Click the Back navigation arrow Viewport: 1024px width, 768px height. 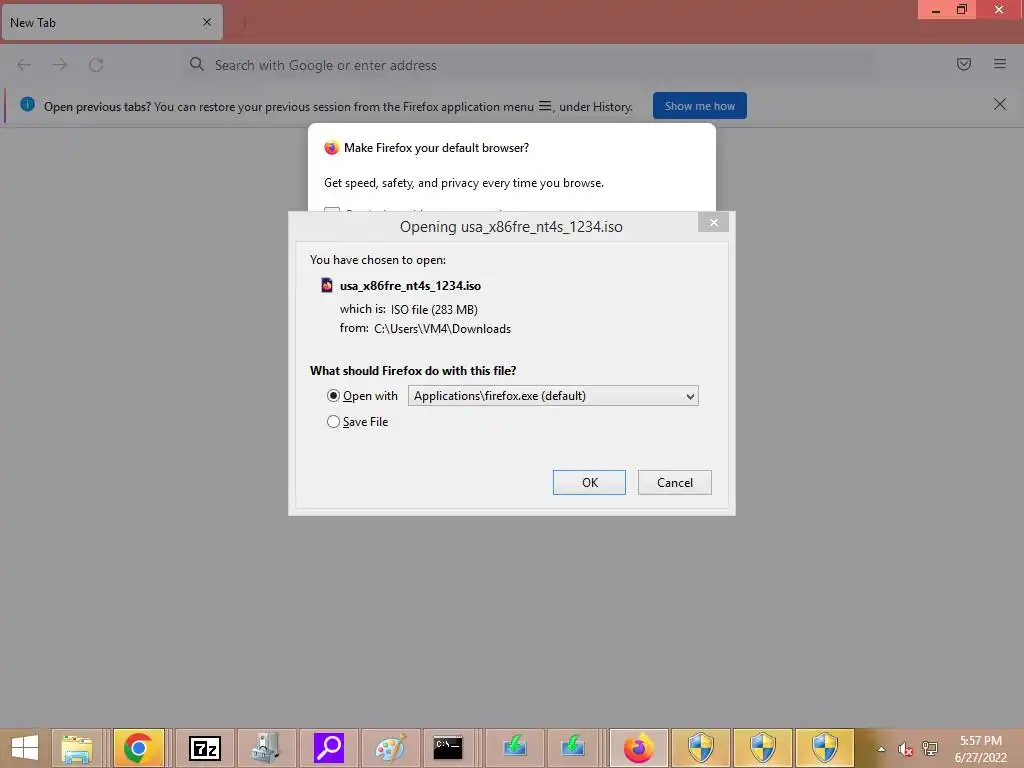pos(24,65)
